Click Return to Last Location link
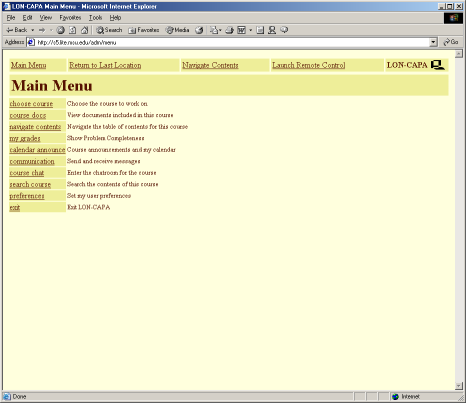The image size is (466, 403). coord(105,65)
